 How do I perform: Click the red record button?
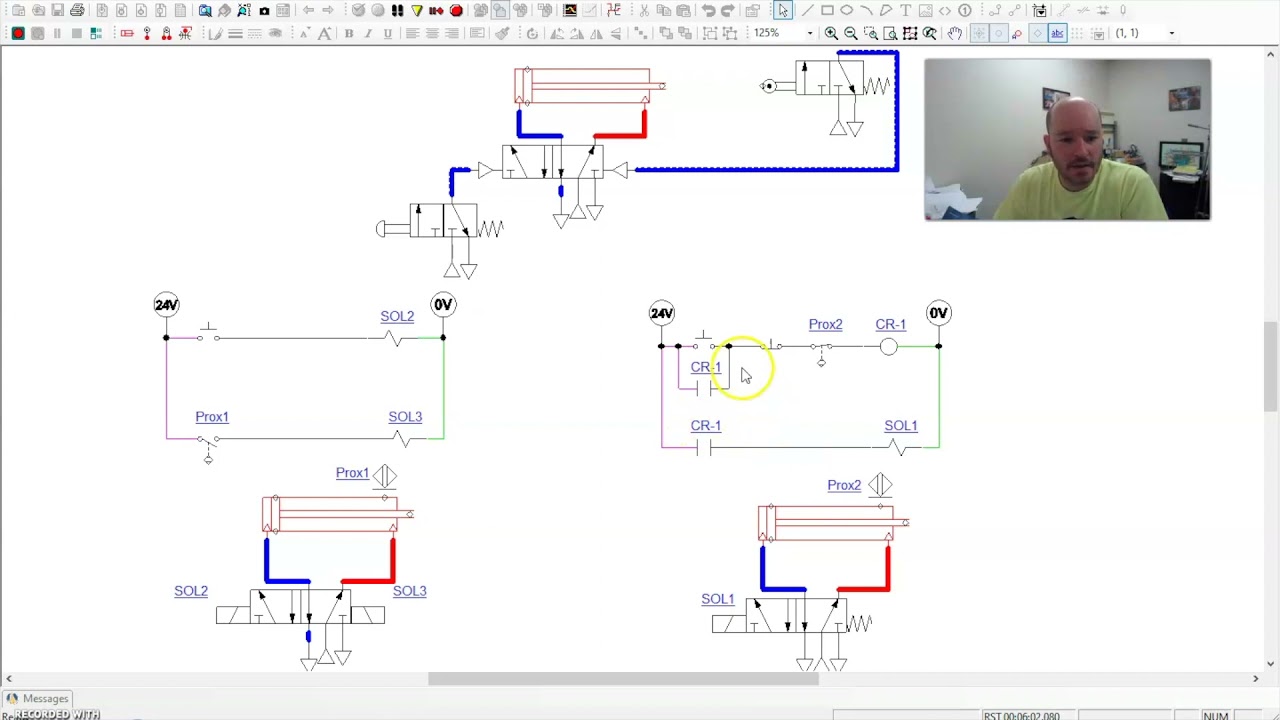click(18, 33)
